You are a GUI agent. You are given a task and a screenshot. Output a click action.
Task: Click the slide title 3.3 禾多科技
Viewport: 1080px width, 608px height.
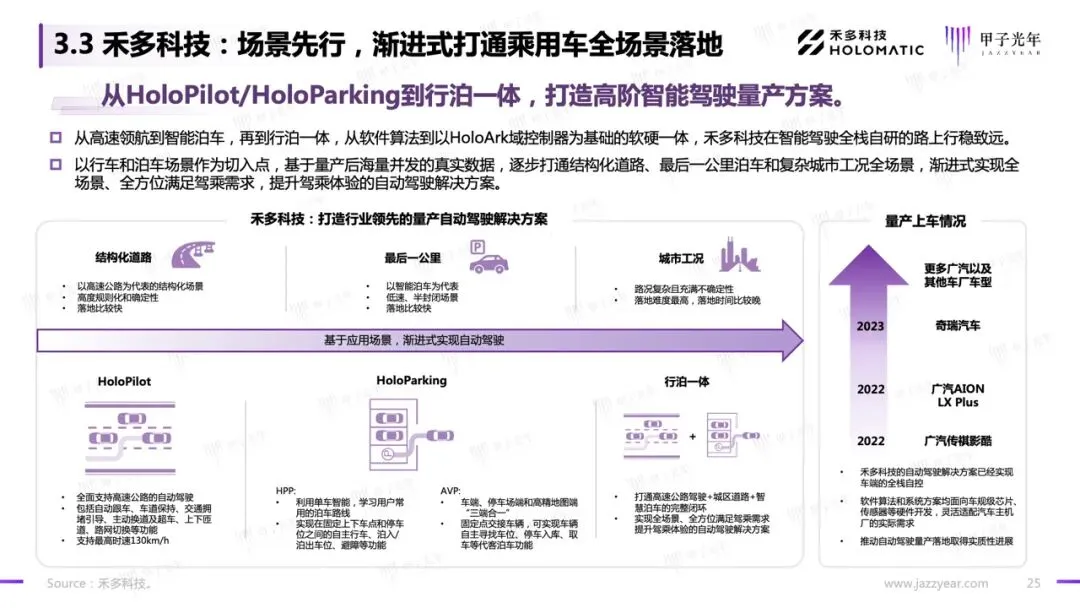(x=388, y=45)
